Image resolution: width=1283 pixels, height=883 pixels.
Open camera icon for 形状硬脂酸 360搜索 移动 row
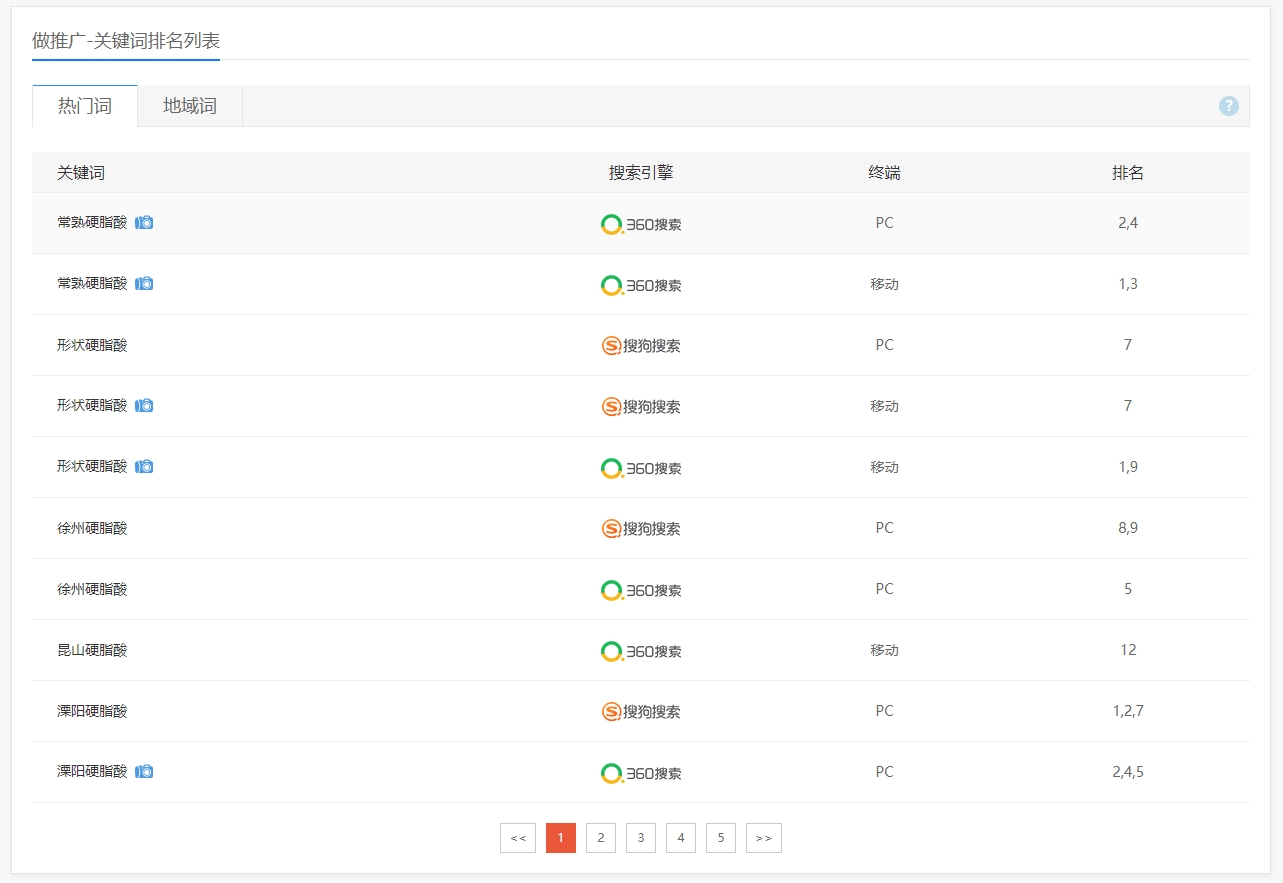144,467
